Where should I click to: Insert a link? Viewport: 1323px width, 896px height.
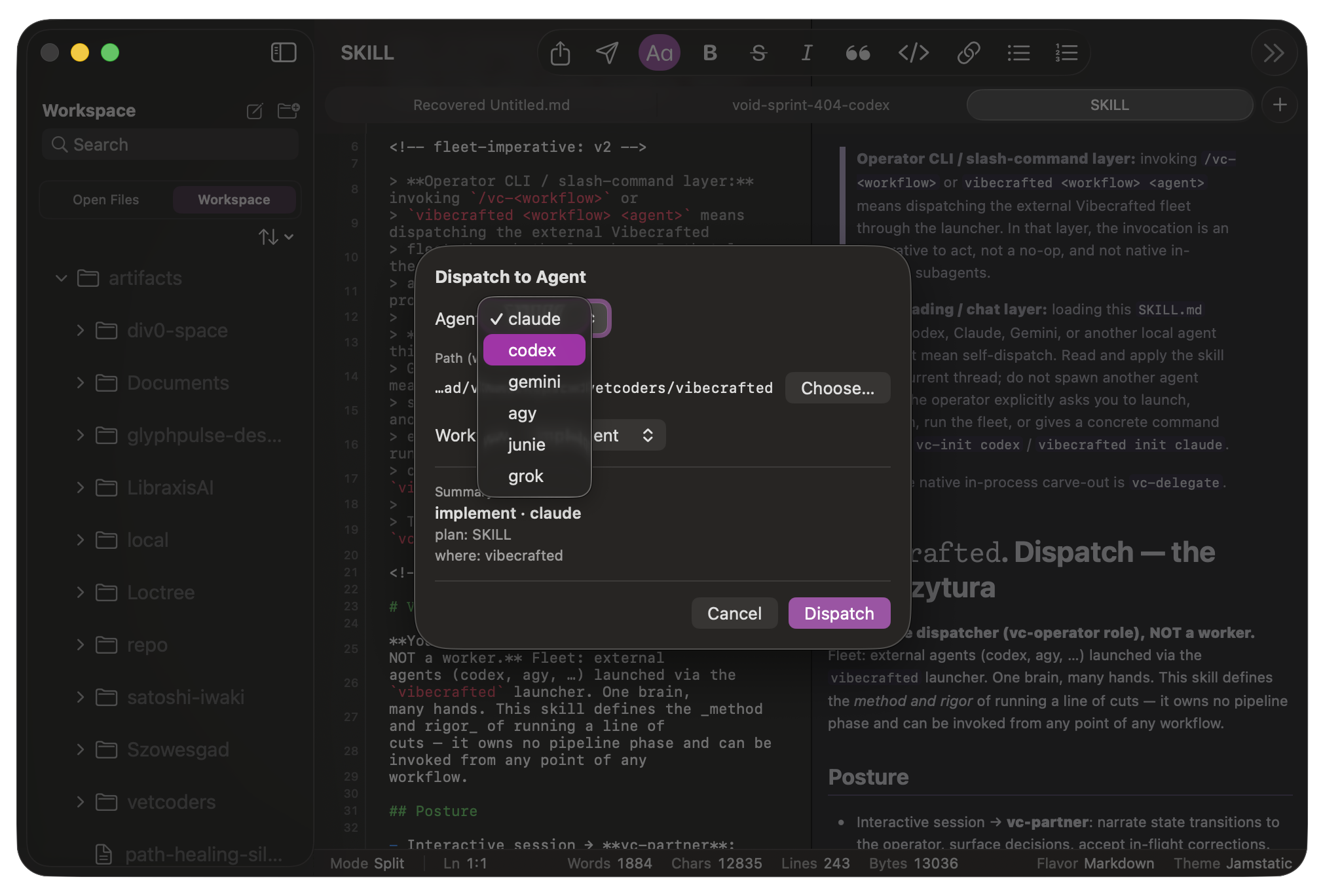(x=968, y=52)
